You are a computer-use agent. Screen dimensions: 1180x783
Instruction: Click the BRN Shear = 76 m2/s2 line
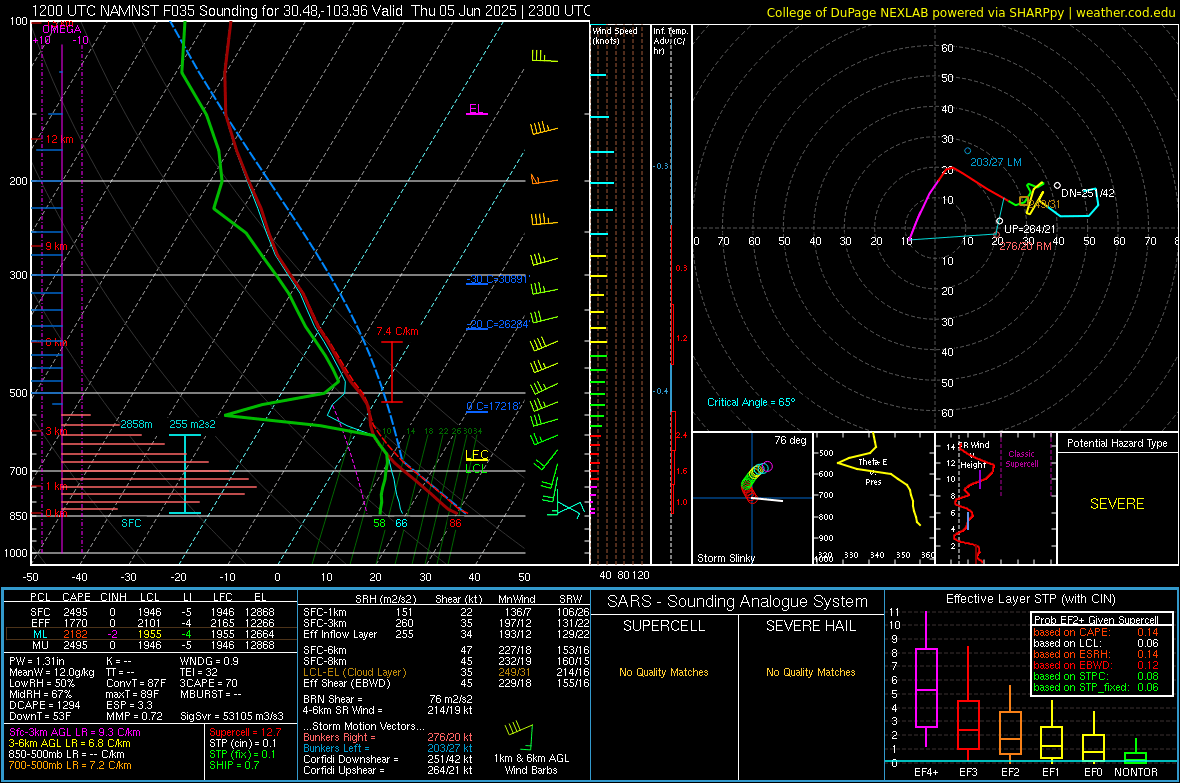point(388,699)
